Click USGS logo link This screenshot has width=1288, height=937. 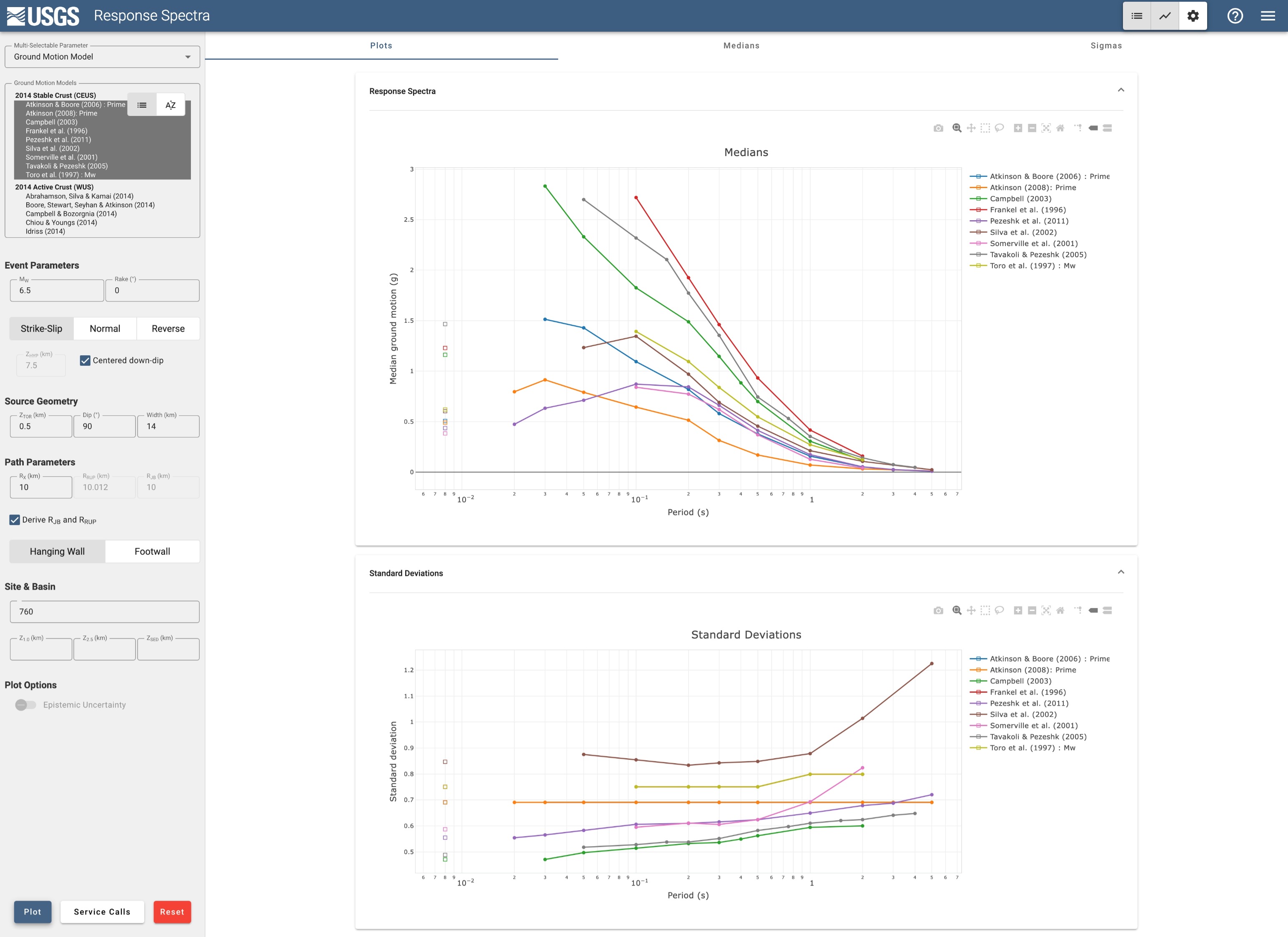tap(43, 16)
